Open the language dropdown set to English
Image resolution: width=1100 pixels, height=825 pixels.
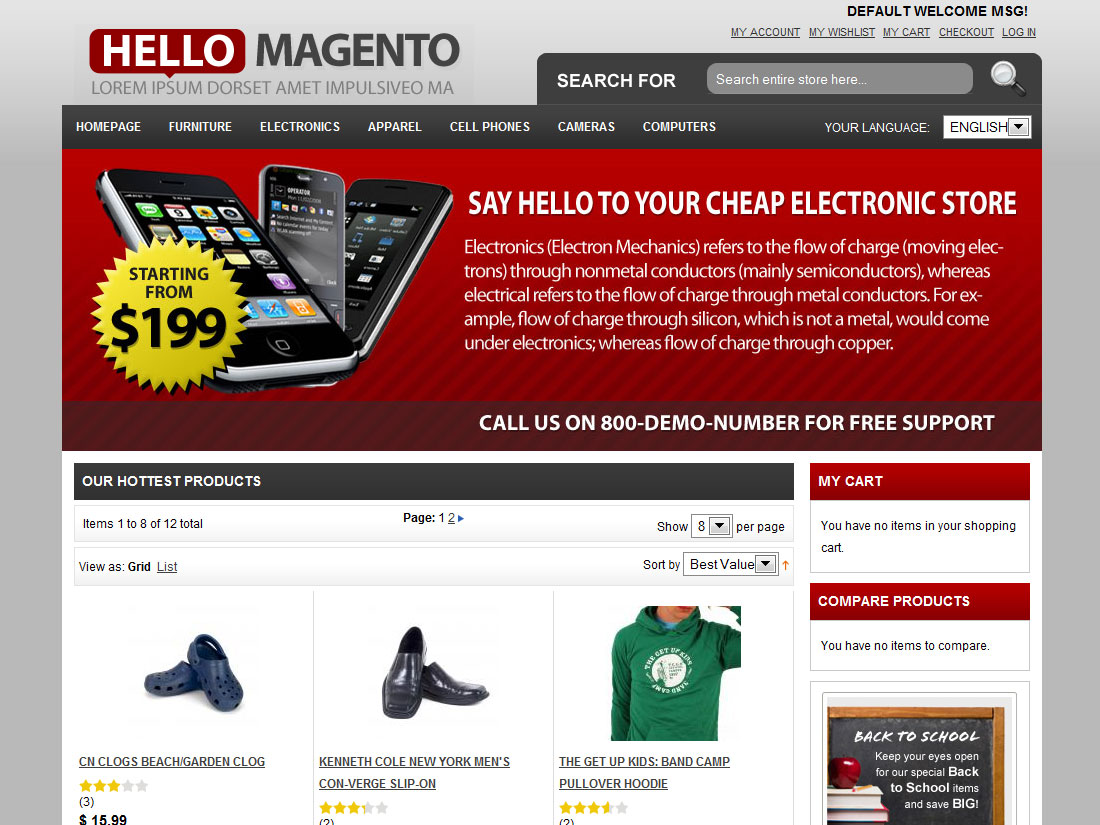(987, 127)
